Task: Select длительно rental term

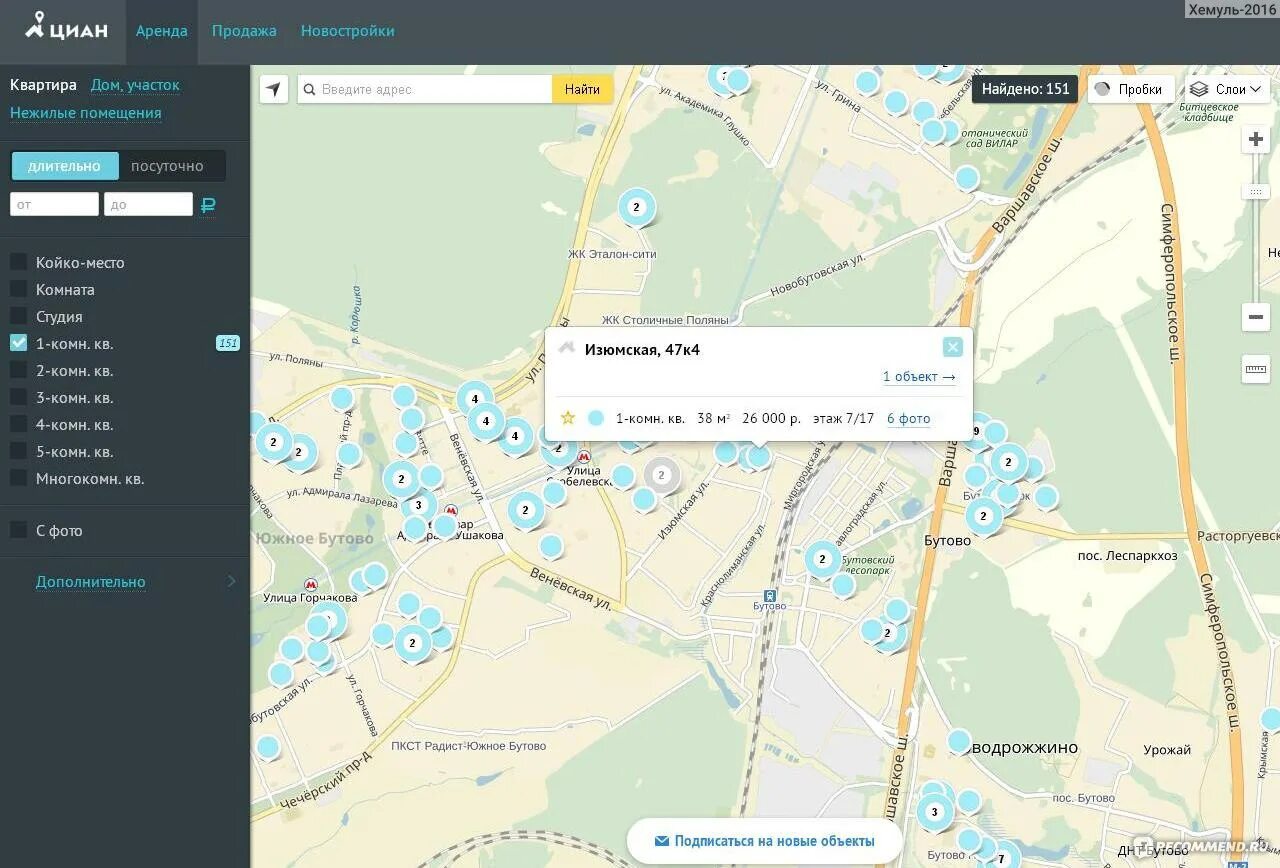Action: [65, 166]
